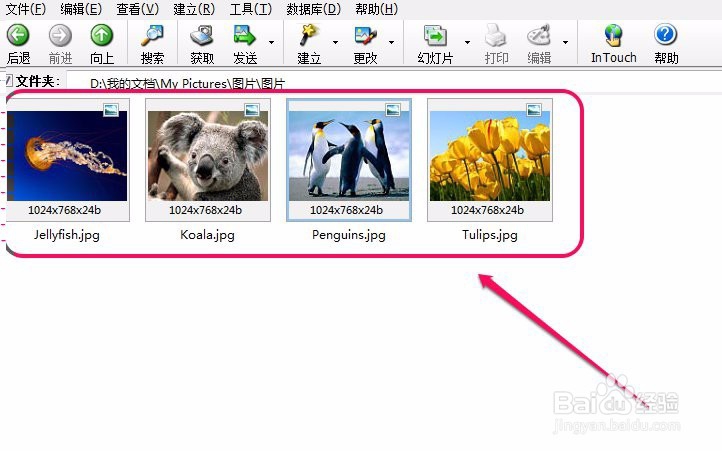Screen dimensions: 722x451
Task: Click the Forward (前进) arrow icon
Action: pyautogui.click(x=60, y=35)
